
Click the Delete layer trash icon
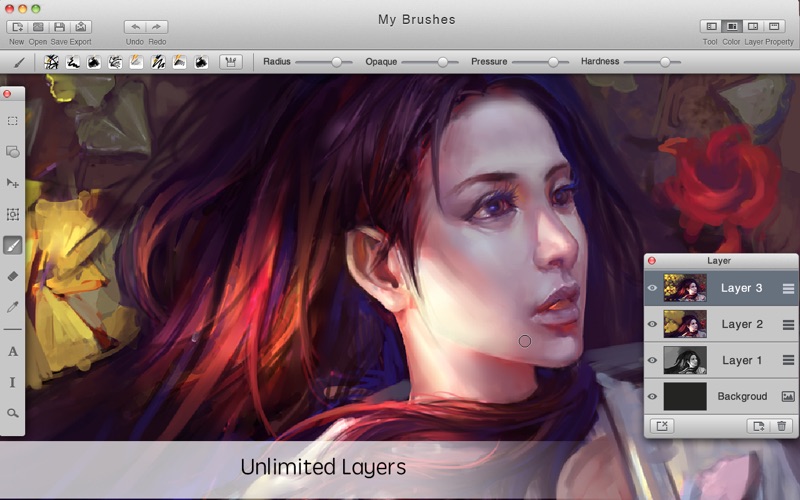tap(782, 426)
